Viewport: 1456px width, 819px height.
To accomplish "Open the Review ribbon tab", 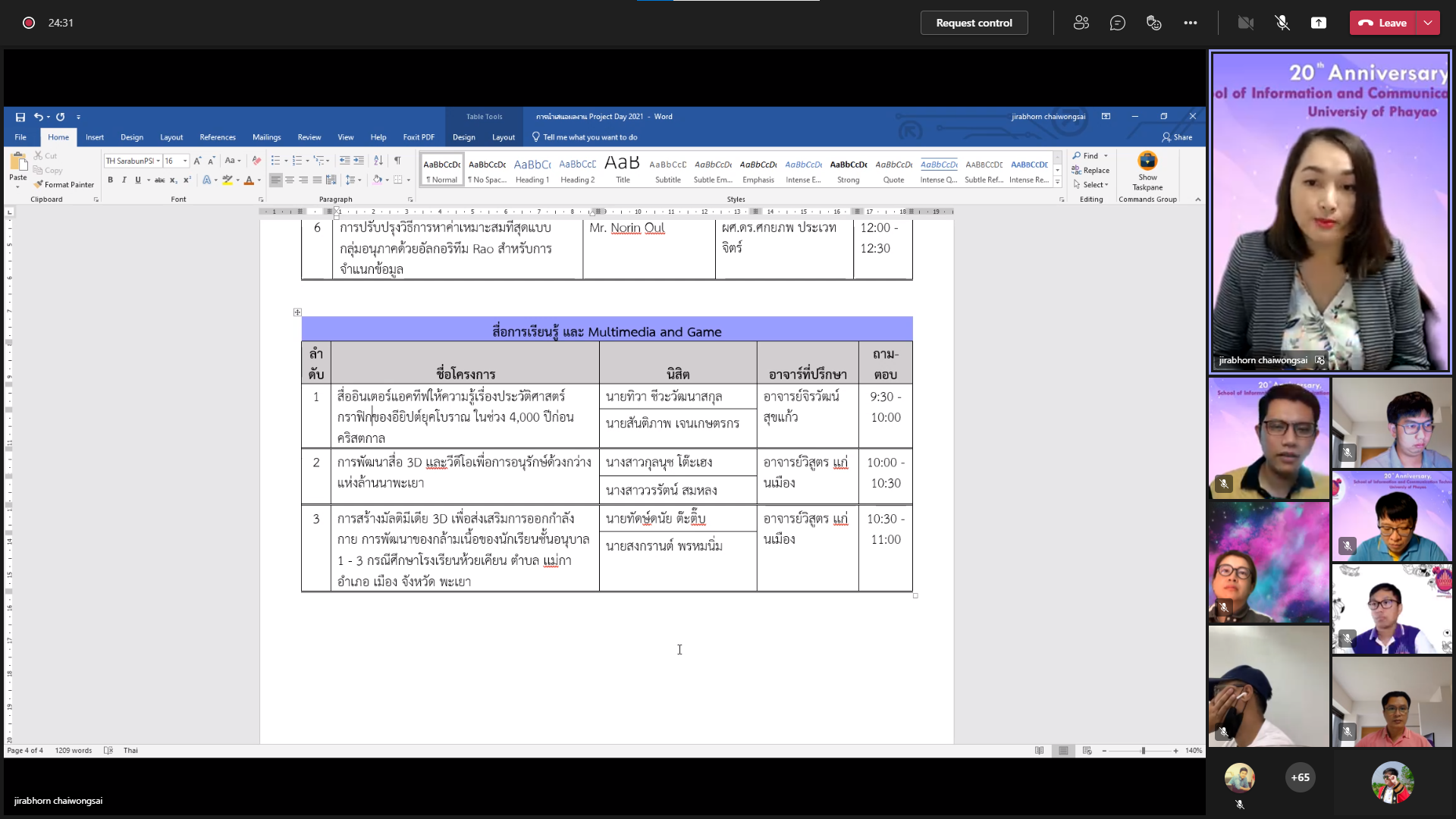I will coord(309,137).
